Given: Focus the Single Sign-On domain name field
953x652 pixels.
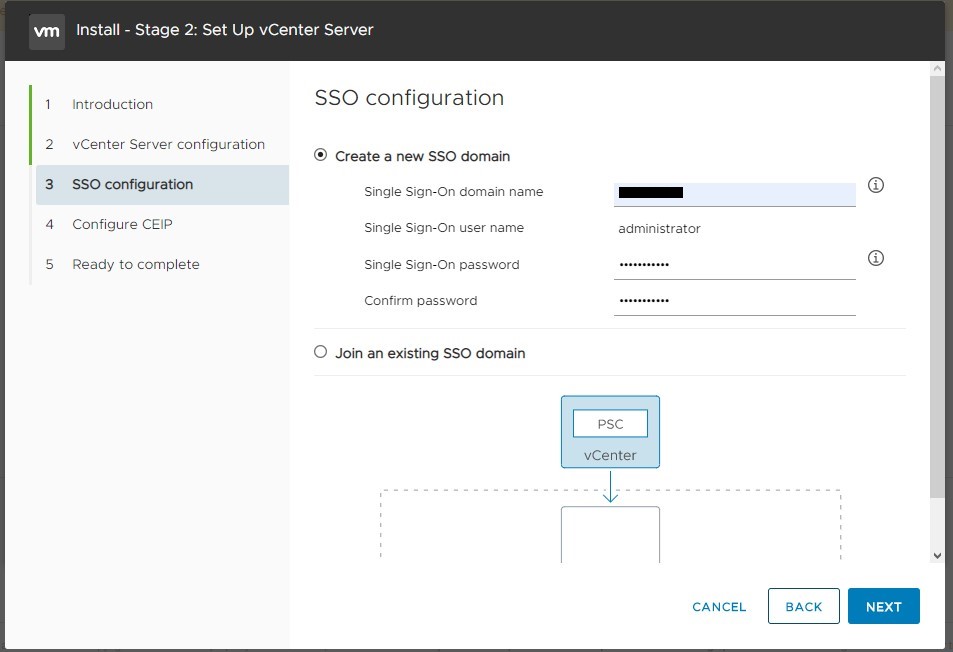Looking at the screenshot, I should coord(735,194).
